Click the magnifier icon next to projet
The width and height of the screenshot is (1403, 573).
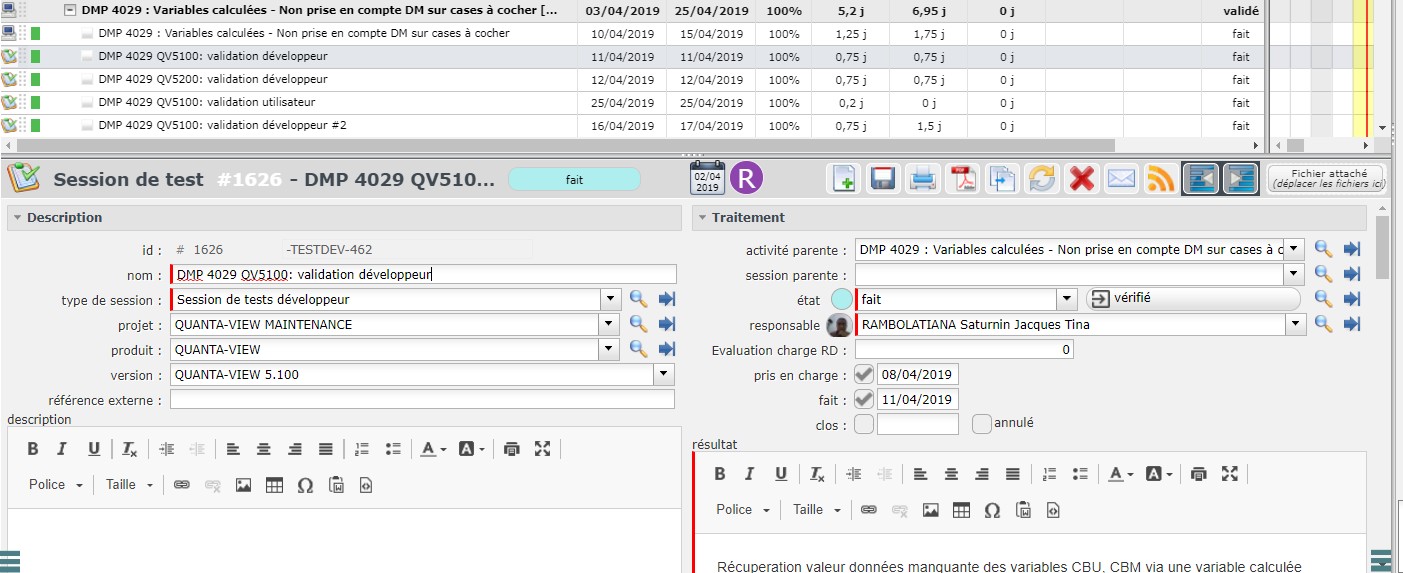pyautogui.click(x=638, y=324)
